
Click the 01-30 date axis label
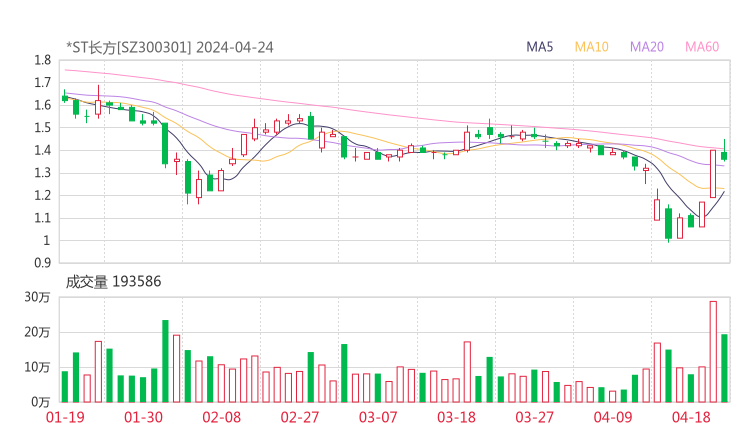pos(143,417)
